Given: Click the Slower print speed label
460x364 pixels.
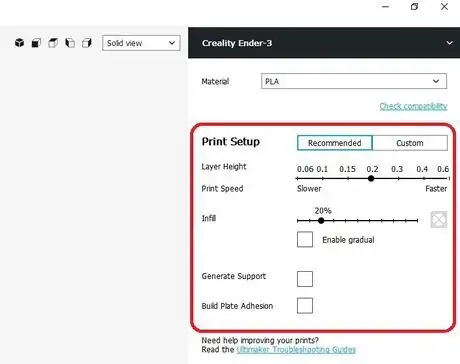Looking at the screenshot, I should click(309, 189).
